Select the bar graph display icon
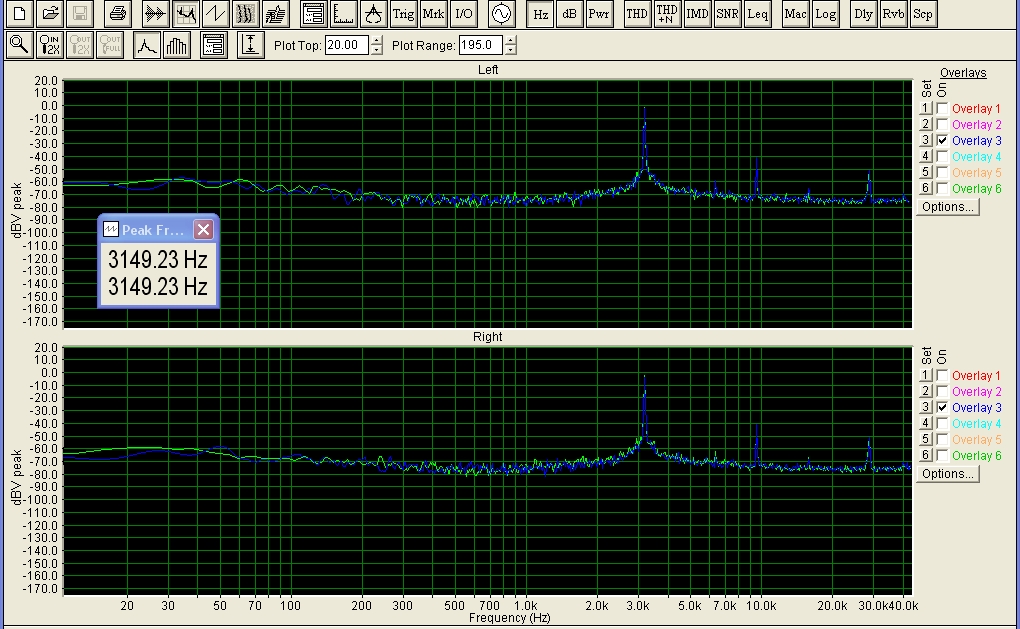This screenshot has height=629, width=1020. 177,45
